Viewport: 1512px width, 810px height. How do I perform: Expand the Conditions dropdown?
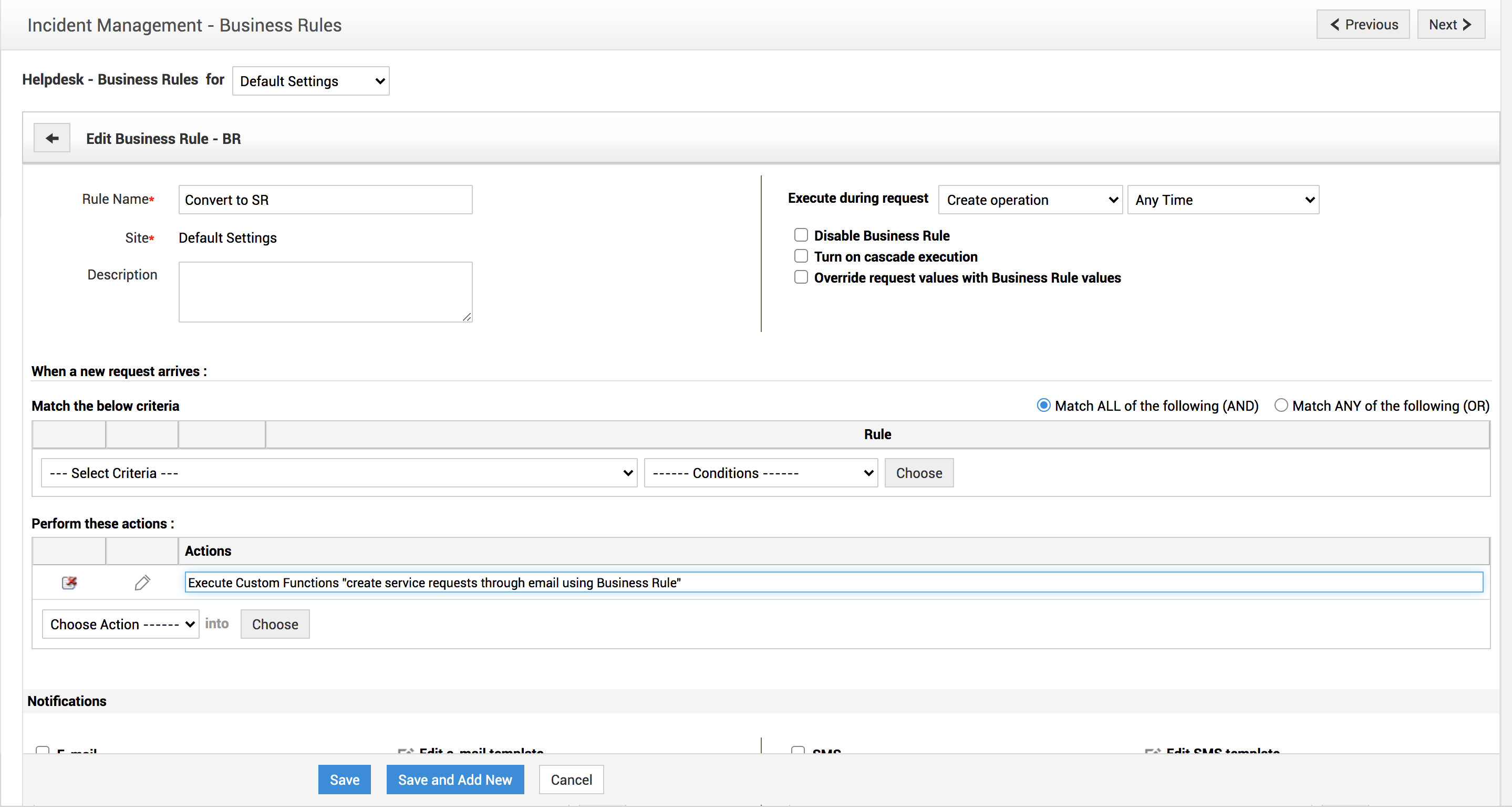[761, 473]
